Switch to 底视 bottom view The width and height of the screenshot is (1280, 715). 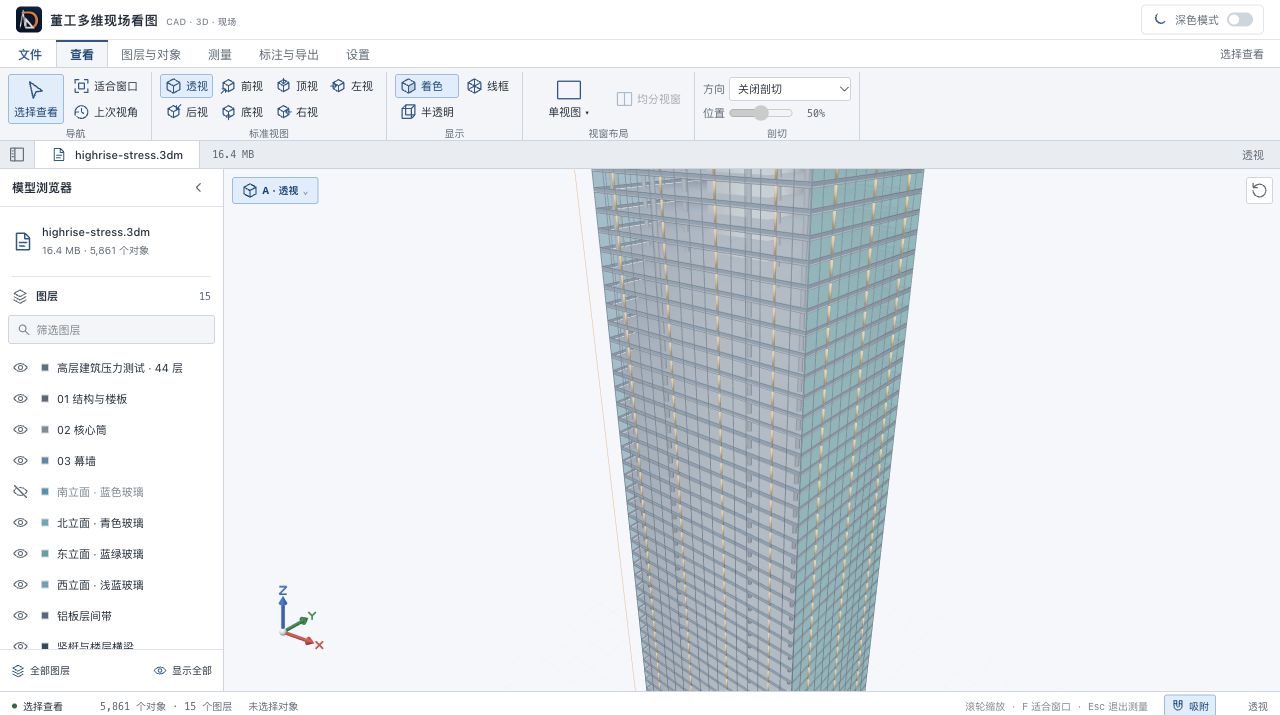coord(242,112)
